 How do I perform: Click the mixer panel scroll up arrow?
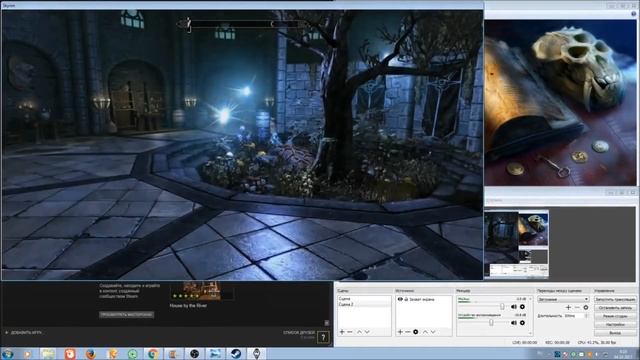tap(530, 299)
